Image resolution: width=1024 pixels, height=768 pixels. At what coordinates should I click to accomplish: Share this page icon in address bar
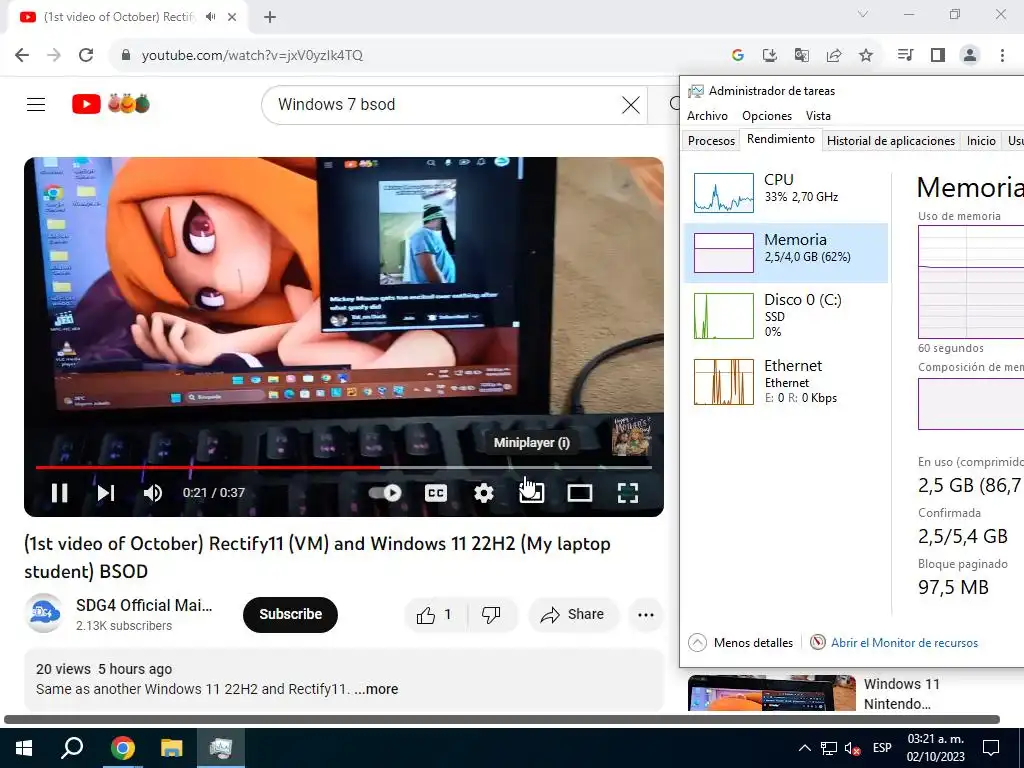[834, 56]
